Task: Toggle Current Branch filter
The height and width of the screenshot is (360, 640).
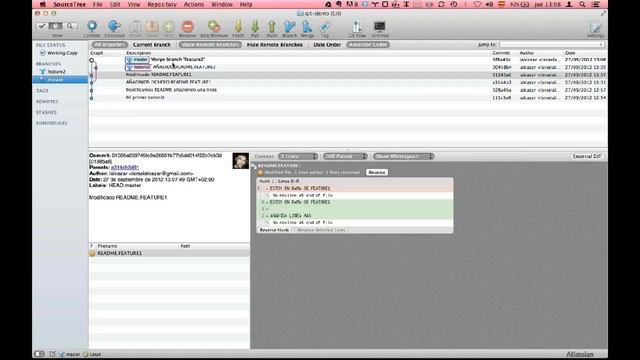Action: click(x=152, y=44)
